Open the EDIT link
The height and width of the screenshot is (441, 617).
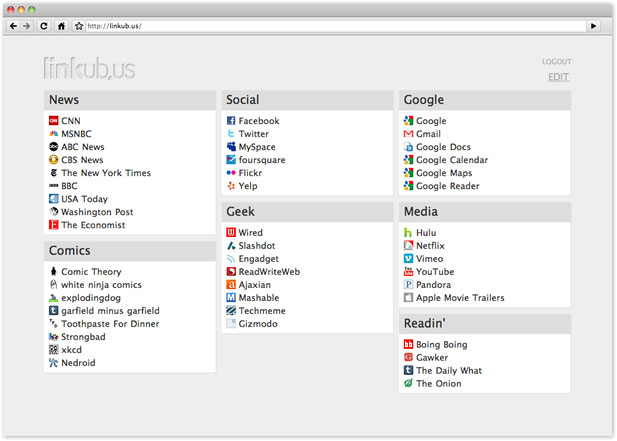point(558,77)
